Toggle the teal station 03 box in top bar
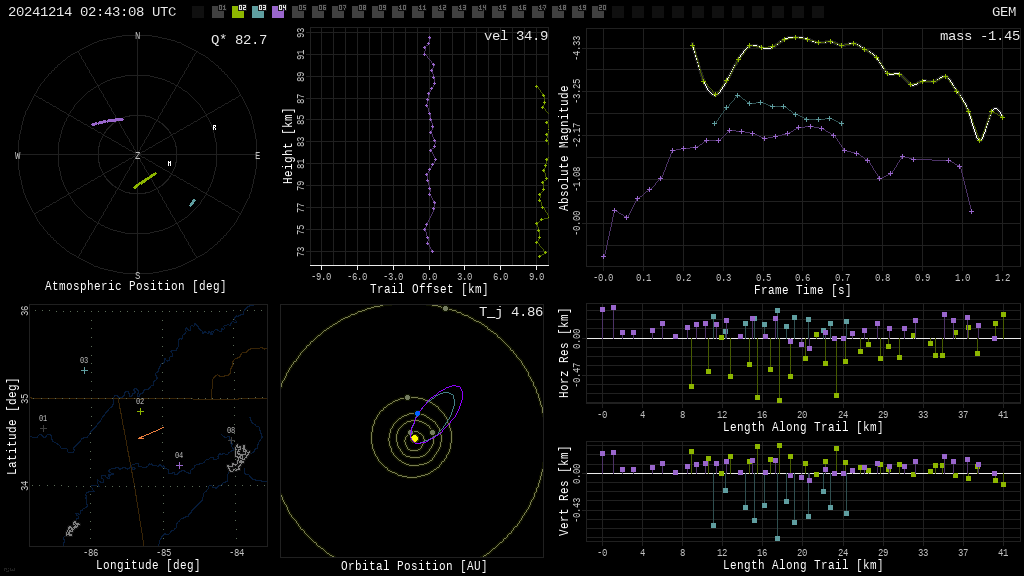The image size is (1024, 576). [258, 12]
